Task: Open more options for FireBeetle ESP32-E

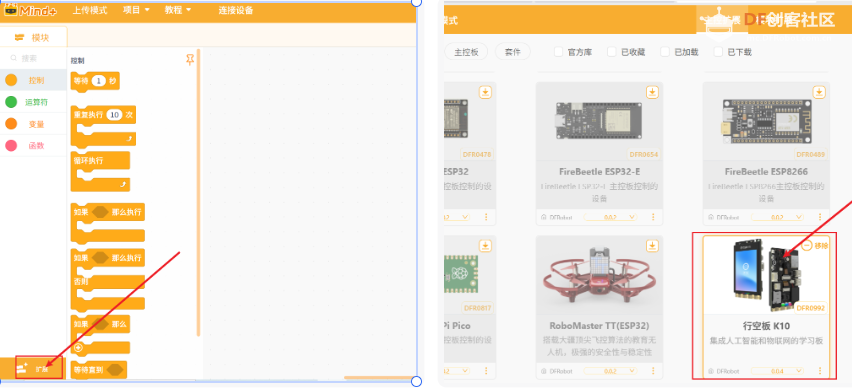Action: click(x=653, y=217)
